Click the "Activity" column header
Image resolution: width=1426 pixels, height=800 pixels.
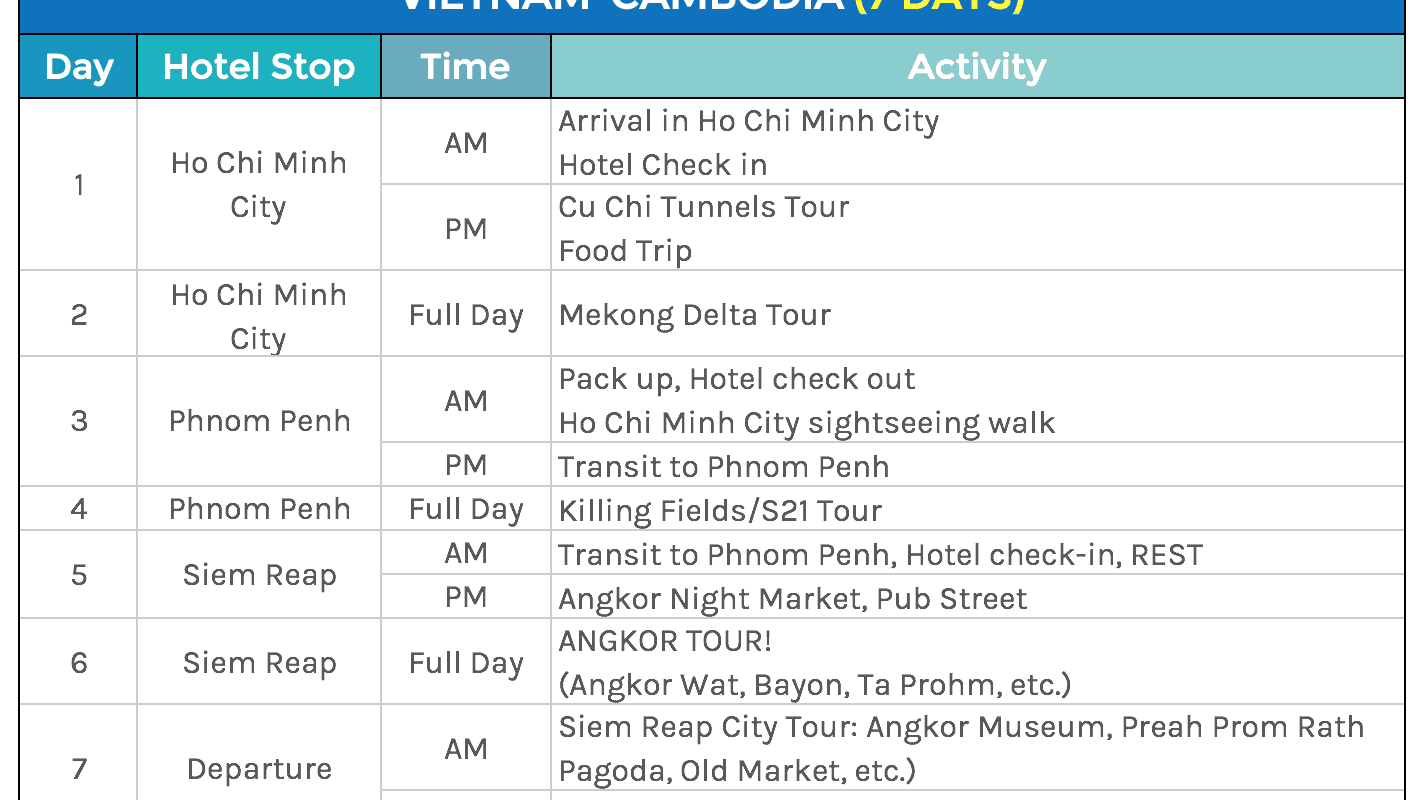coord(977,67)
